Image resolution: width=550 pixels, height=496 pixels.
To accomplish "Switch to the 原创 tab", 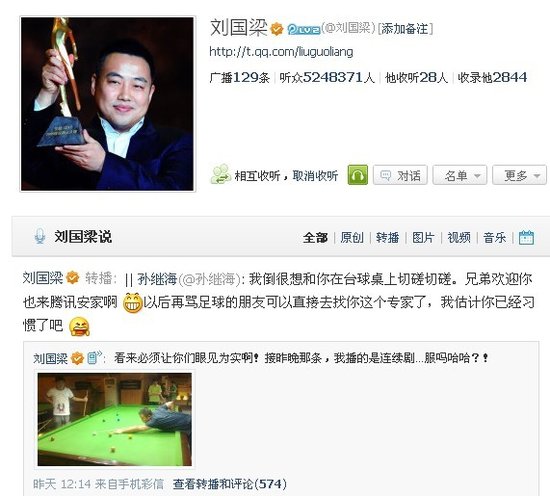I will [x=352, y=237].
